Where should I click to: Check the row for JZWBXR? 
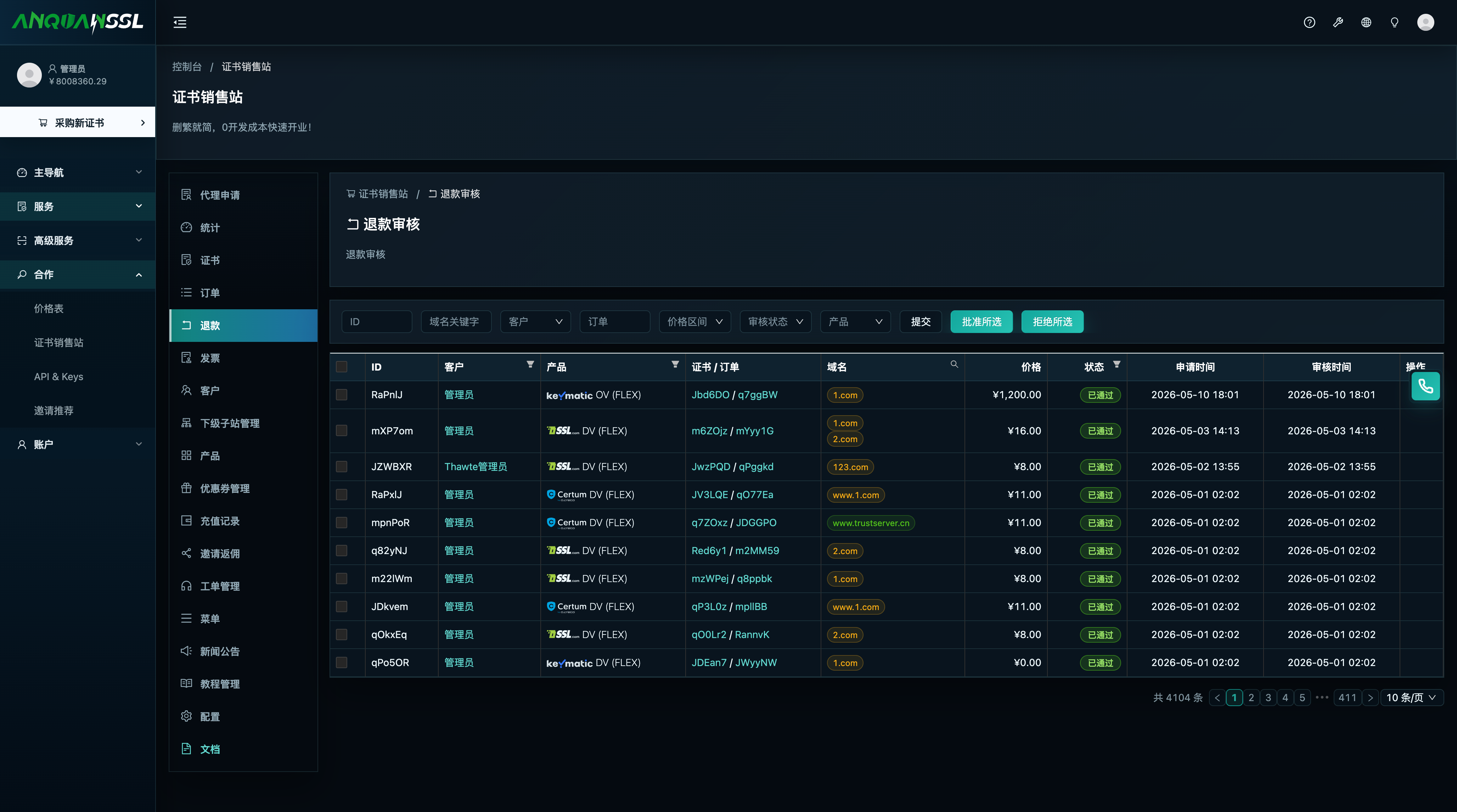(x=342, y=467)
